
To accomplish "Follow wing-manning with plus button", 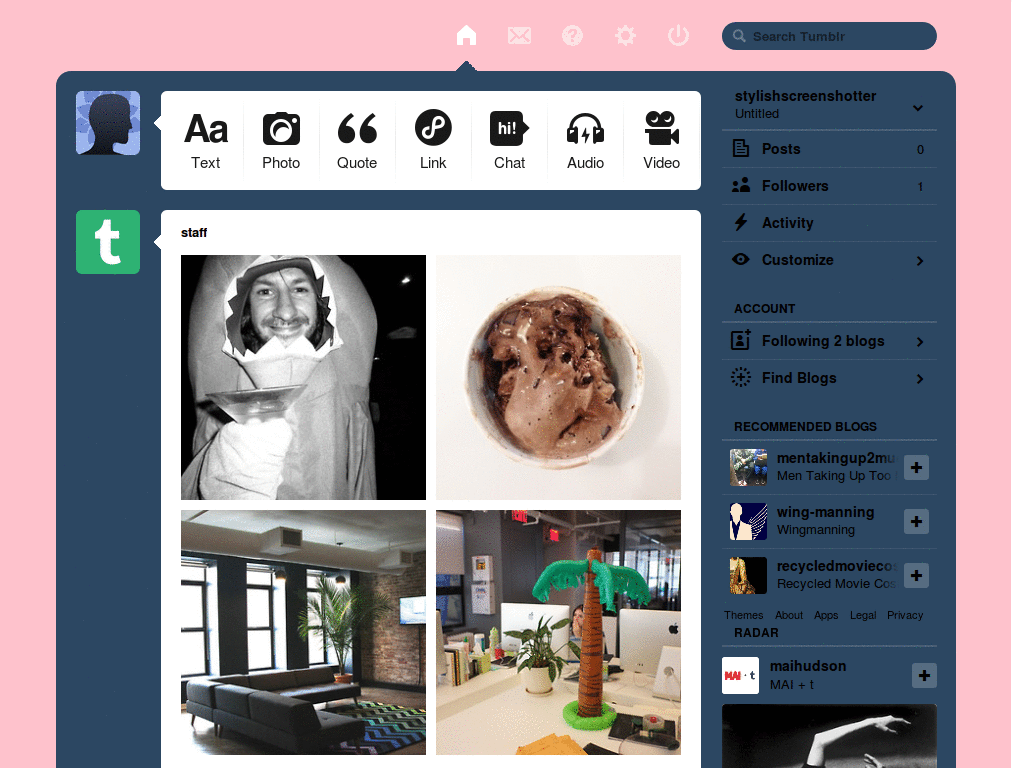I will click(x=916, y=521).
